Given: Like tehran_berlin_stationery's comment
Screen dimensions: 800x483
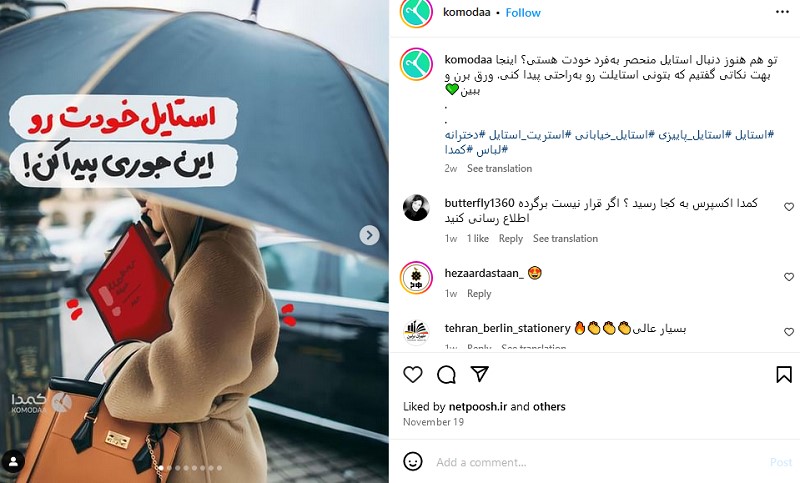Looking at the screenshot, I should [x=789, y=332].
